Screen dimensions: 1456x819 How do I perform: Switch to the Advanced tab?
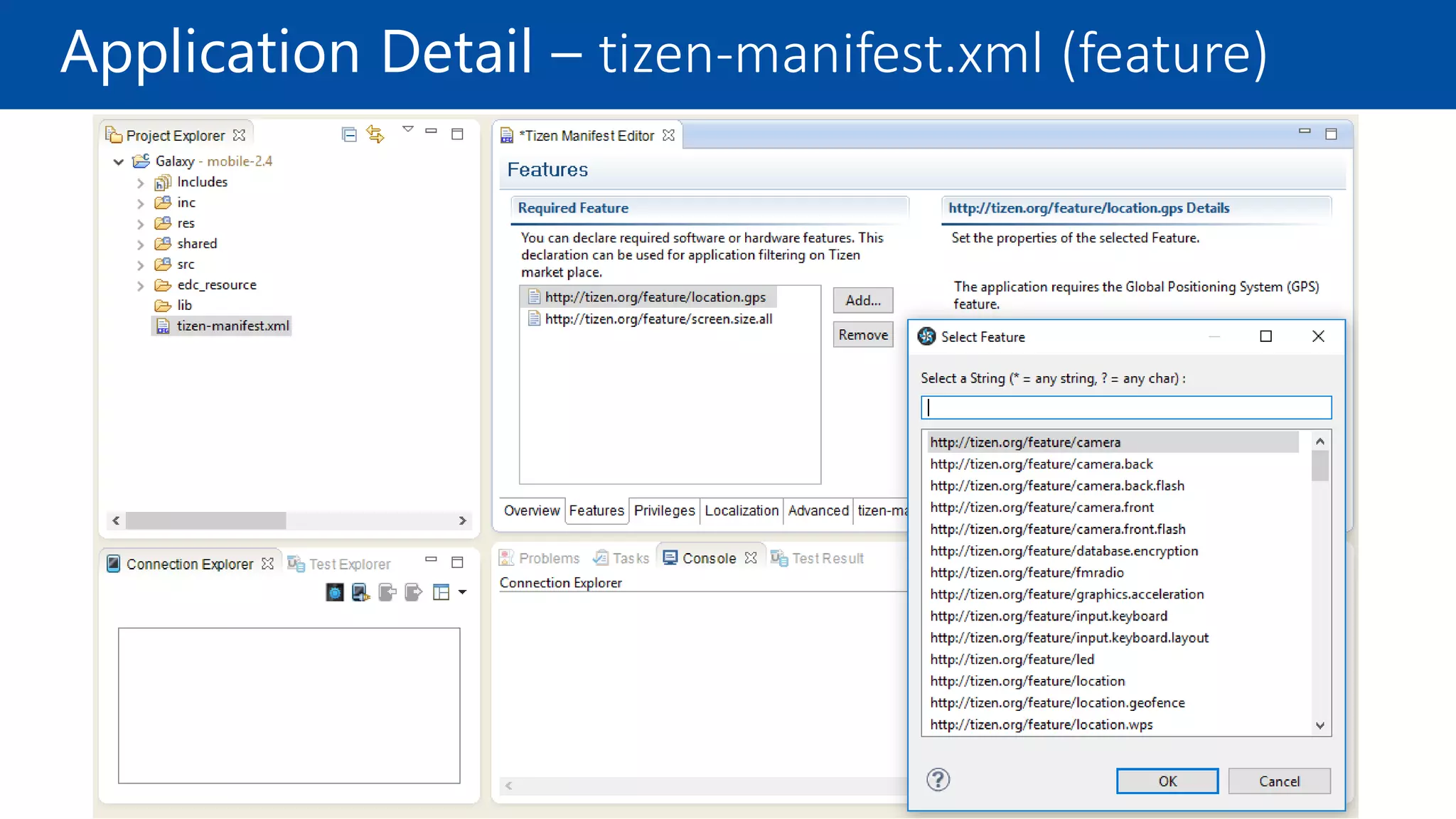click(818, 510)
